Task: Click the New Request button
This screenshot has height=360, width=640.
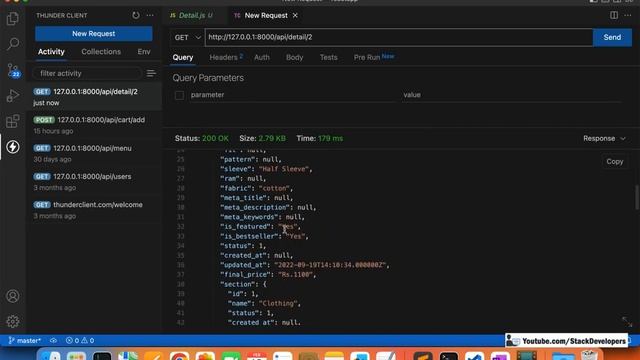Action: point(93,34)
